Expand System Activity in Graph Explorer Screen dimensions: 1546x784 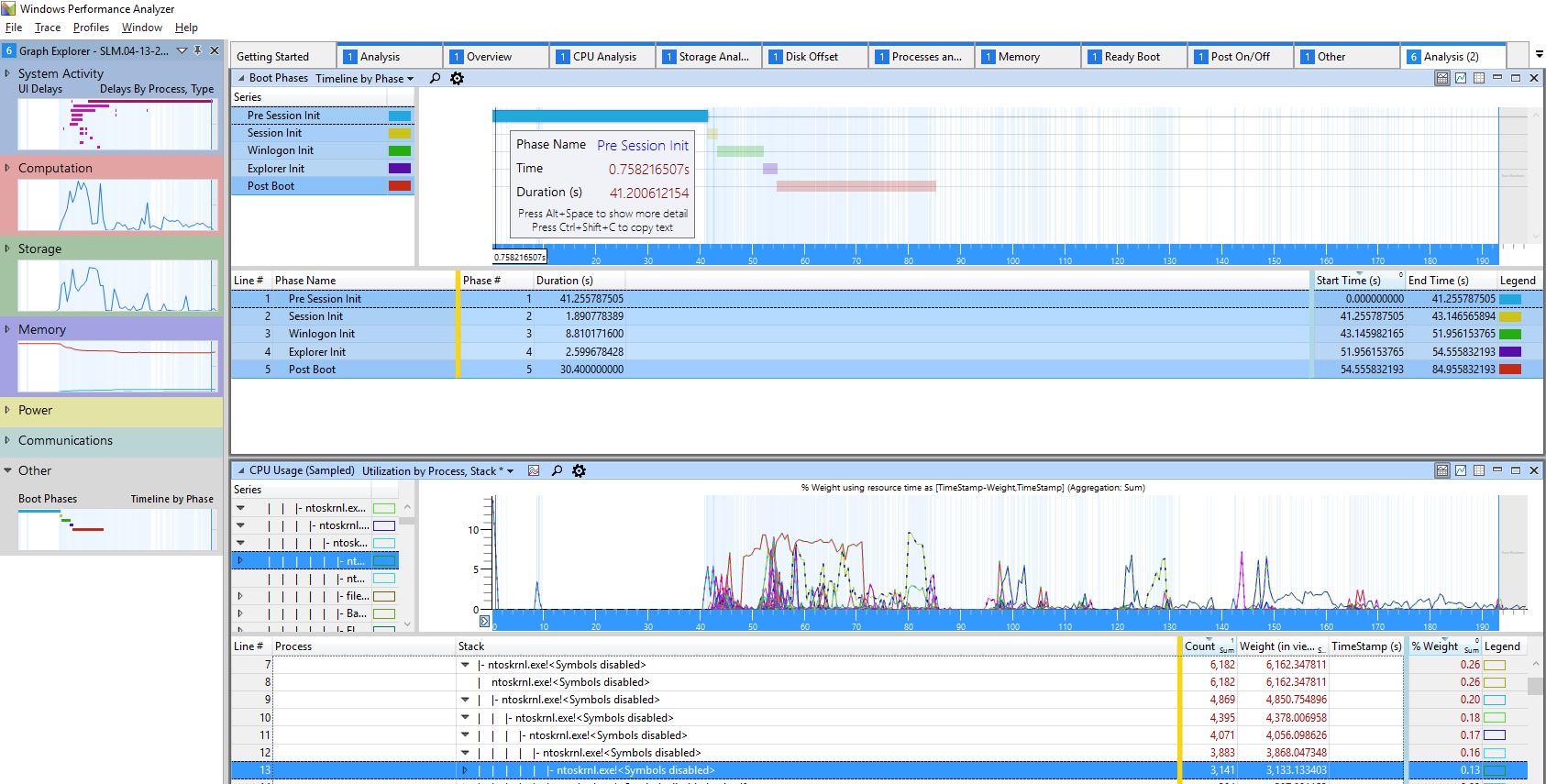click(x=7, y=73)
